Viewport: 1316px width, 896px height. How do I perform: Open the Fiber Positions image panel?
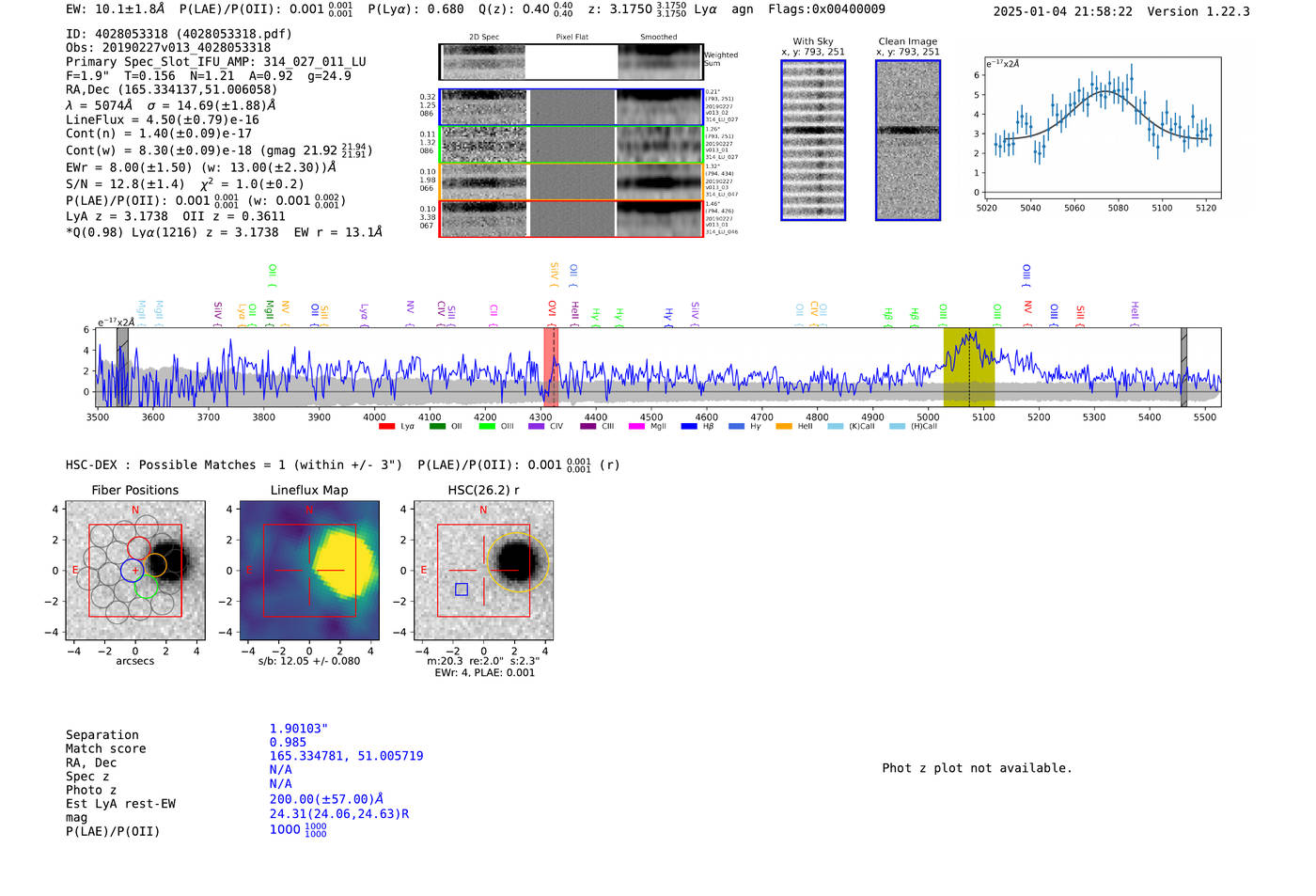coord(135,571)
